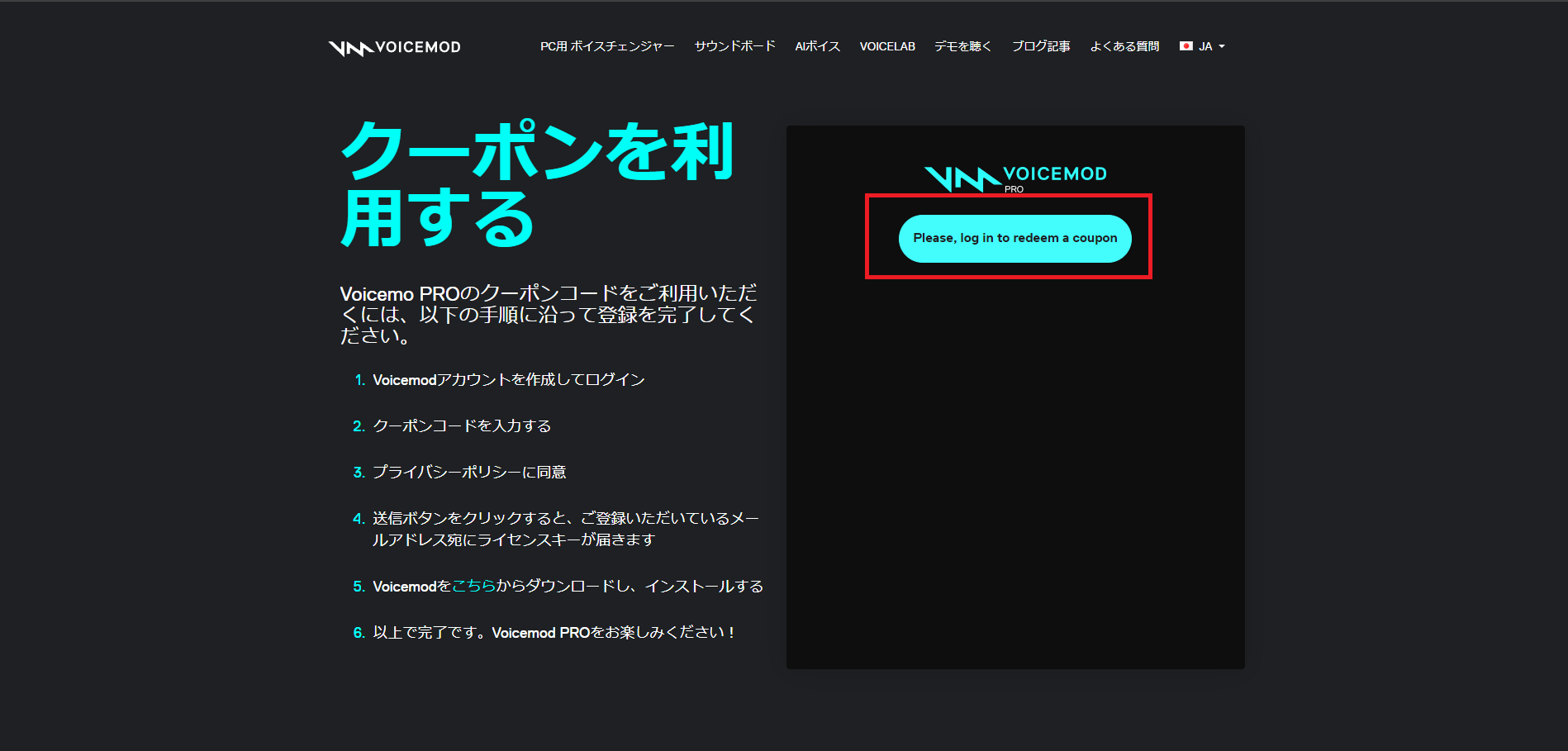The width and height of the screenshot is (1568, 751).
Task: Go to the VOICELAB page
Action: [x=887, y=46]
